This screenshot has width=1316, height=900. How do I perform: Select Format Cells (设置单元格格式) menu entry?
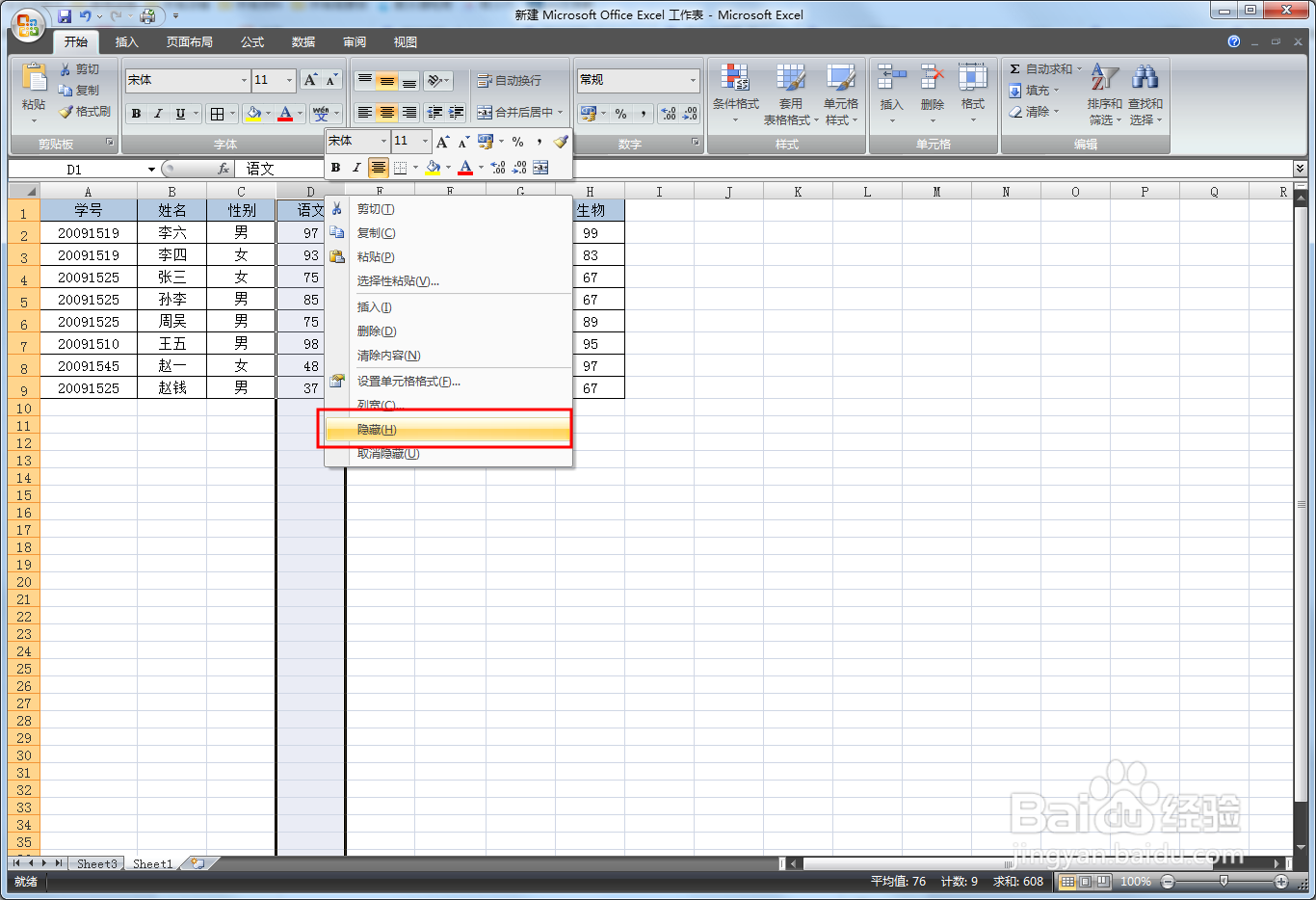tap(449, 382)
